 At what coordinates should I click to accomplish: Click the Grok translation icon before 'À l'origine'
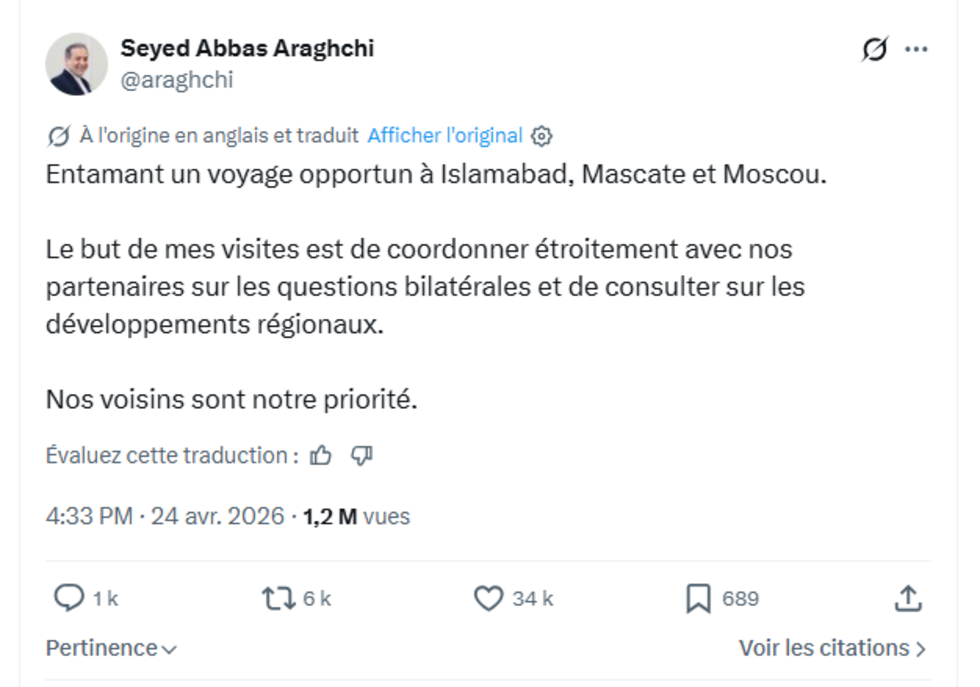point(59,135)
